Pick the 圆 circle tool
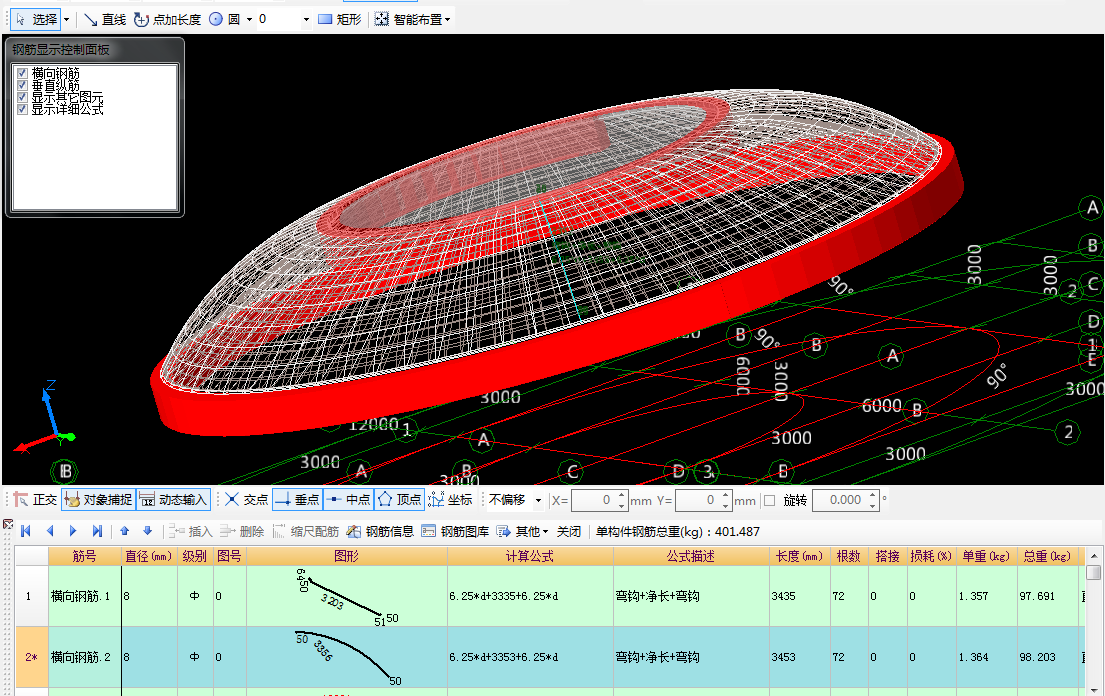1105x696 pixels. [x=226, y=20]
